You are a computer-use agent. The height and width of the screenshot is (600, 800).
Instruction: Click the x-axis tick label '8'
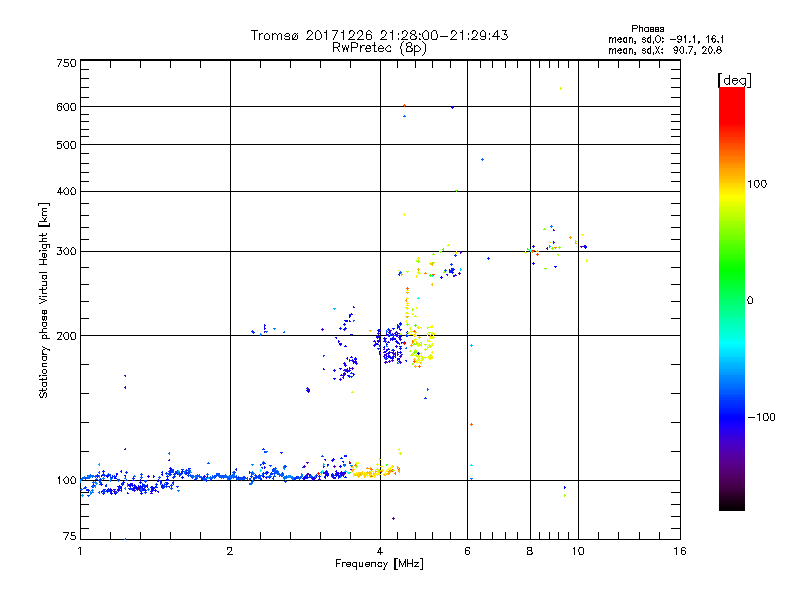click(530, 551)
